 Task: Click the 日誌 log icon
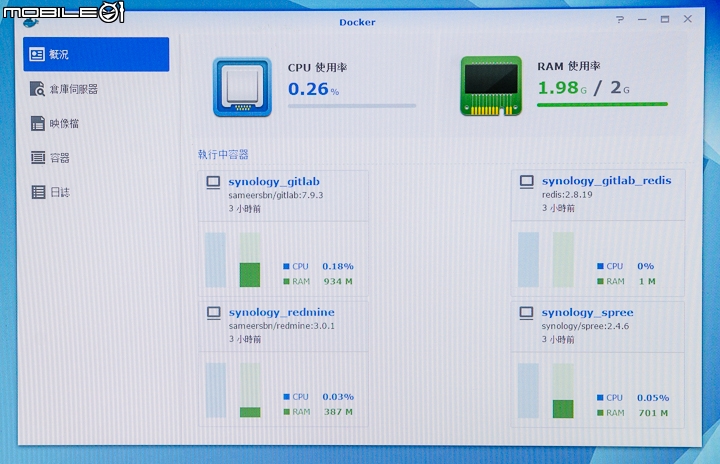click(x=38, y=192)
